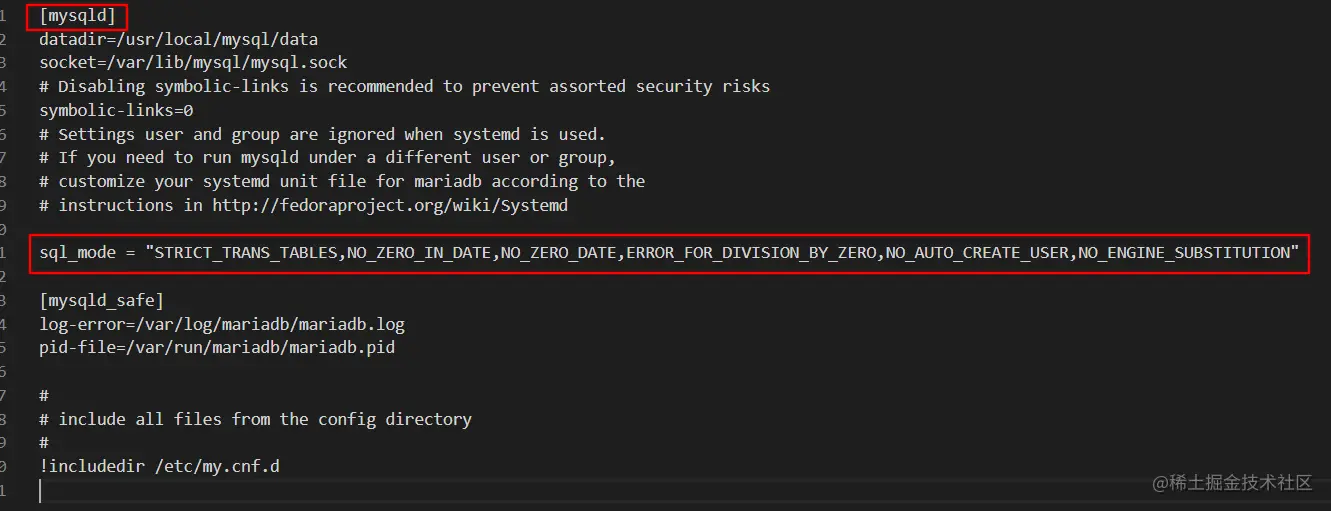1331x511 pixels.
Task: Click the log-error path line
Action: pos(222,324)
